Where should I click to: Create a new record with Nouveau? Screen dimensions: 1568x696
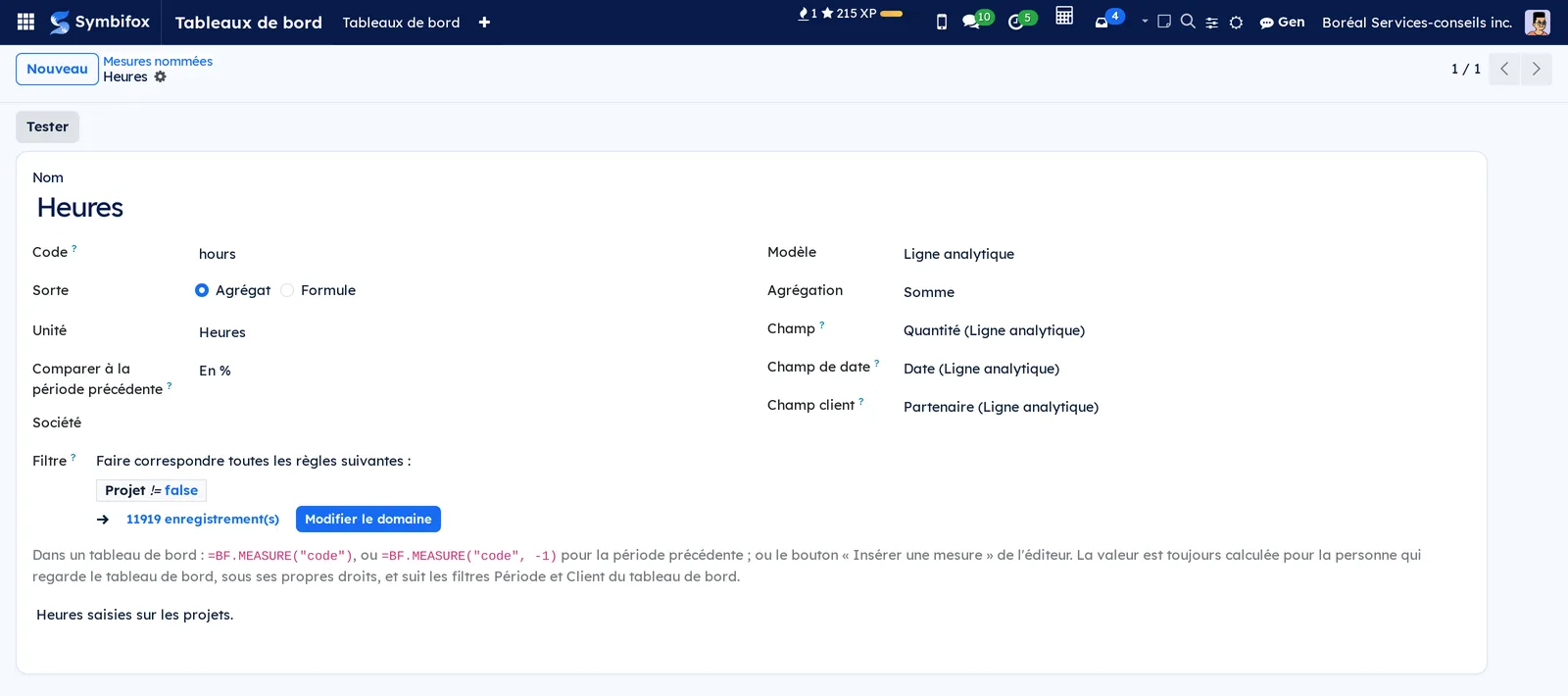[57, 69]
